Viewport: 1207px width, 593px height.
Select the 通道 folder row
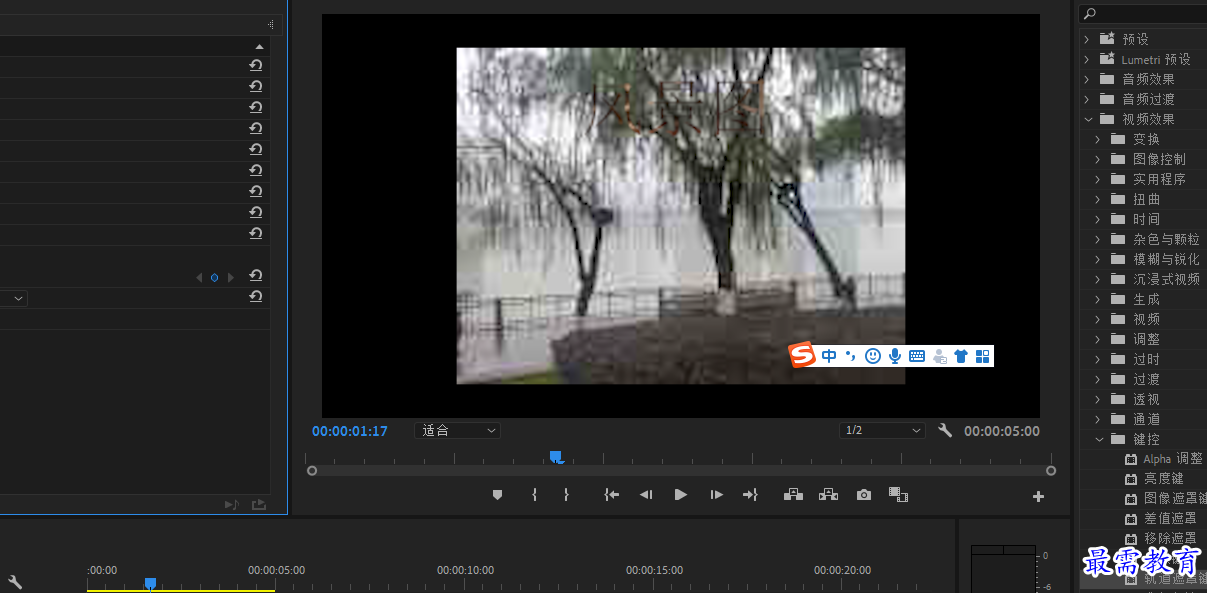point(1143,419)
